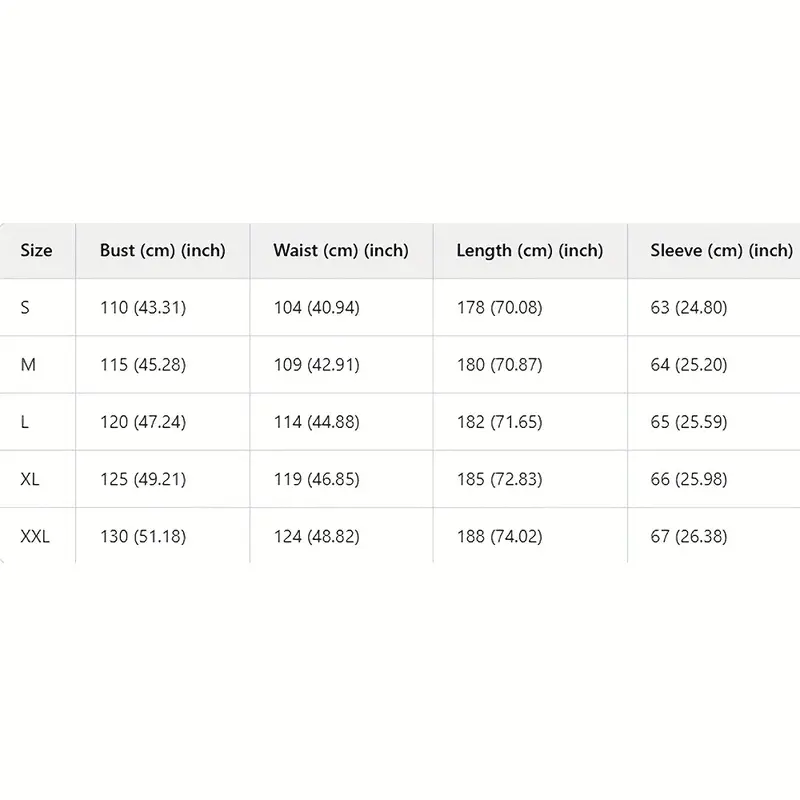Click waist value 124 (48.82)
800x800 pixels.
(316, 536)
